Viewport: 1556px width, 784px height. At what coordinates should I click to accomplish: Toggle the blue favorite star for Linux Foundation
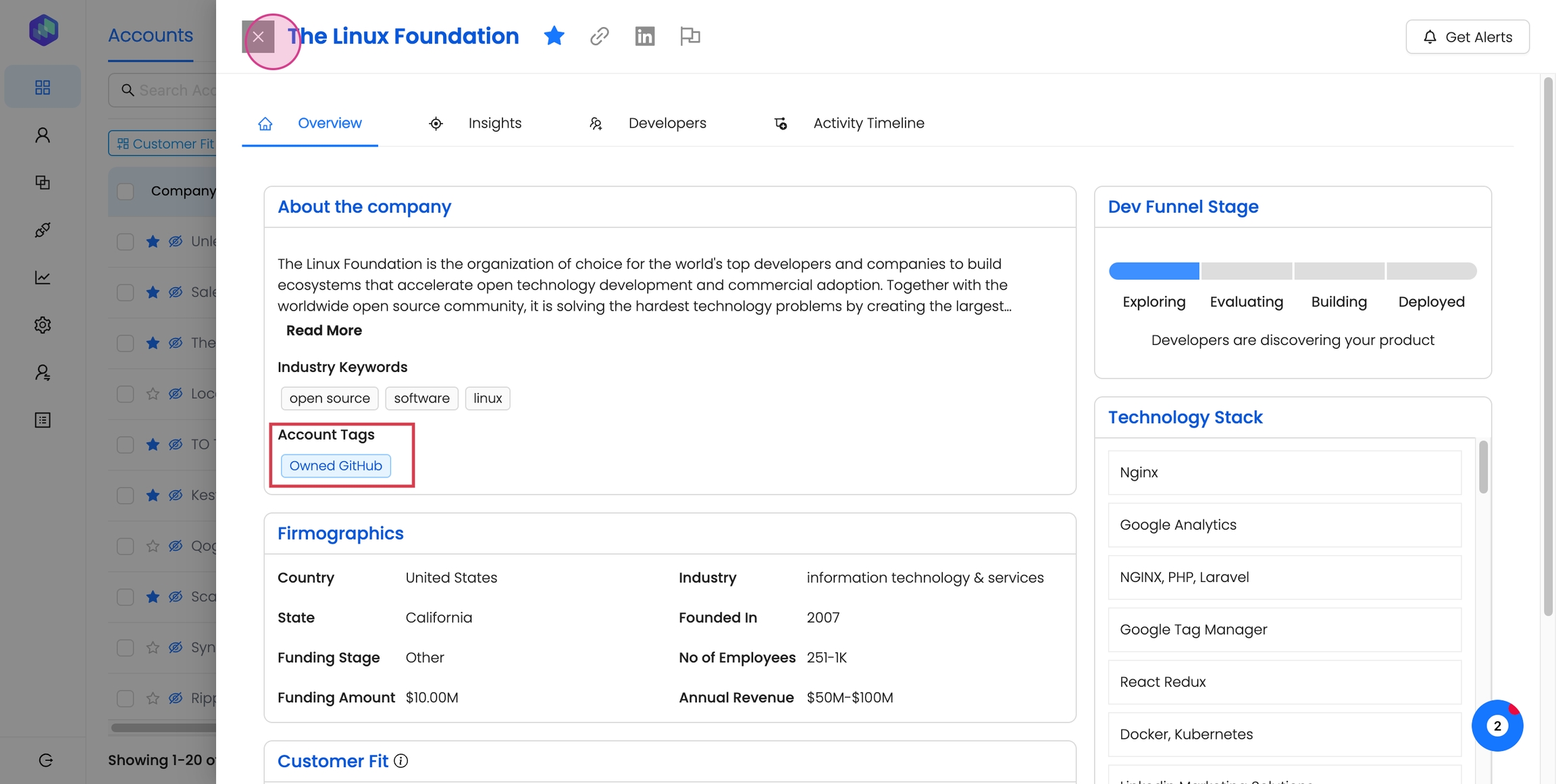pyautogui.click(x=554, y=36)
